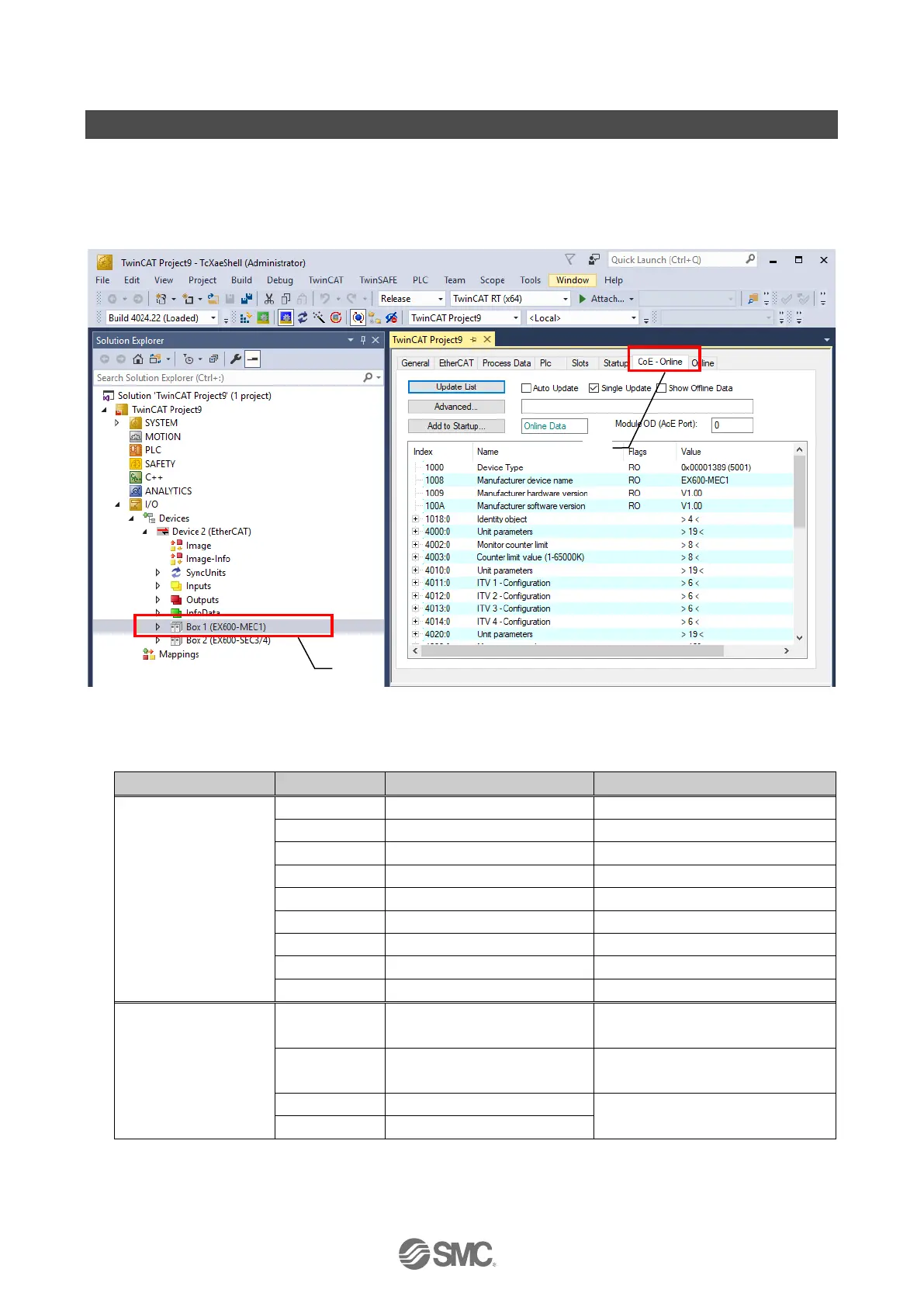Click the Solution Explorer search magnifier icon
The image size is (924, 1307).
tap(368, 377)
